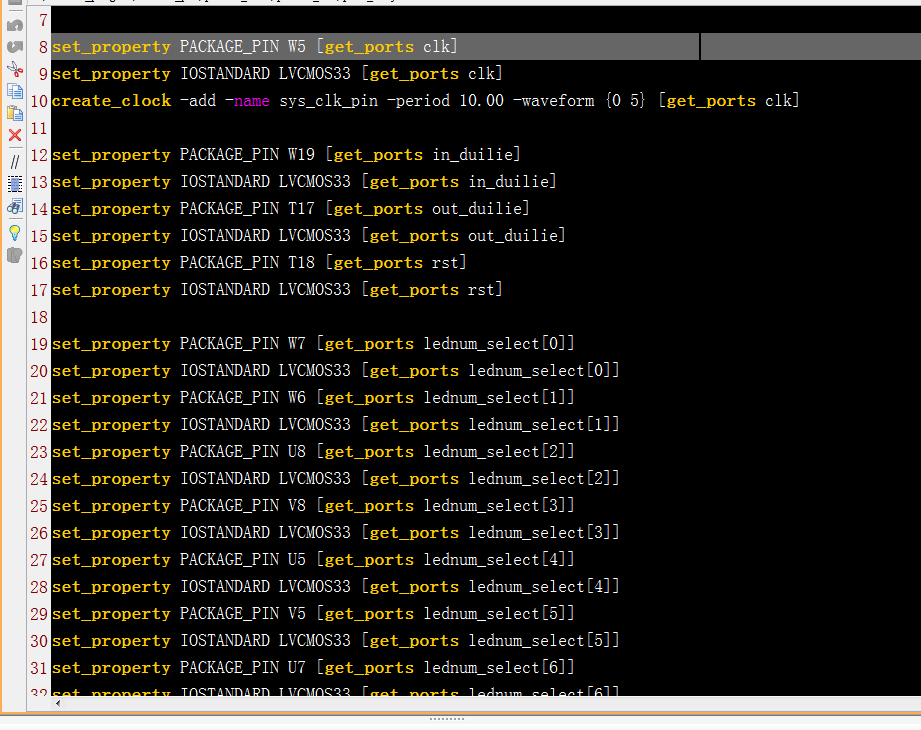The height and width of the screenshot is (730, 921).
Task: Click in_duilie port name on line 13
Action: point(512,182)
